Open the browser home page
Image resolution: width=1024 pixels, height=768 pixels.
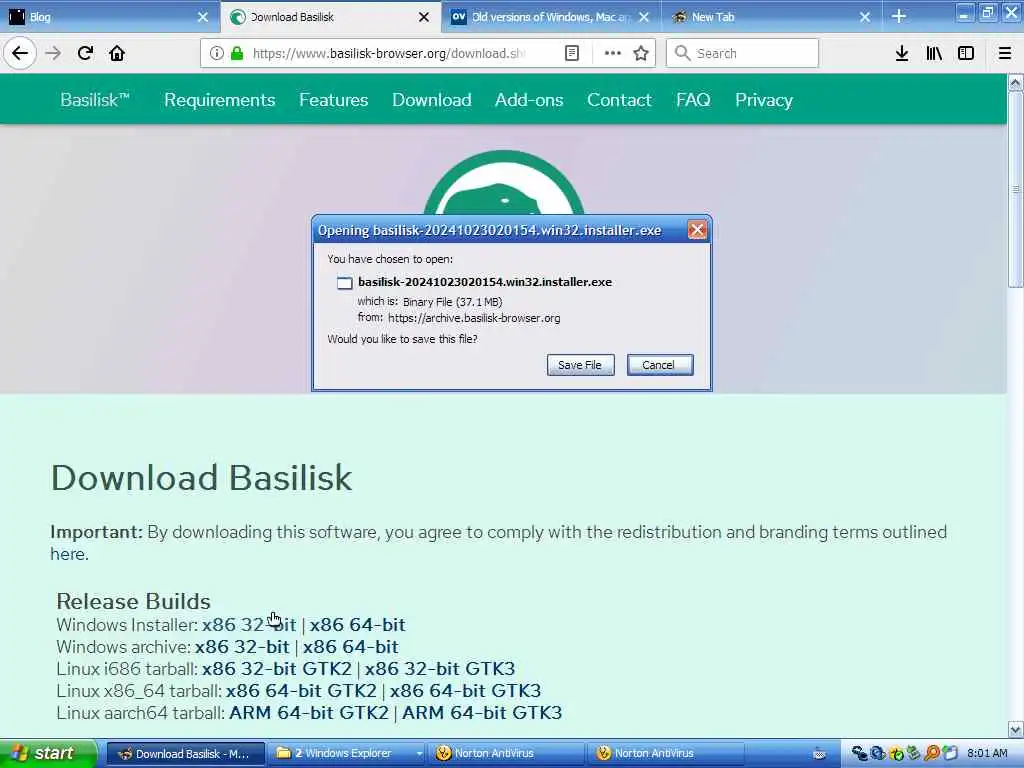click(117, 54)
